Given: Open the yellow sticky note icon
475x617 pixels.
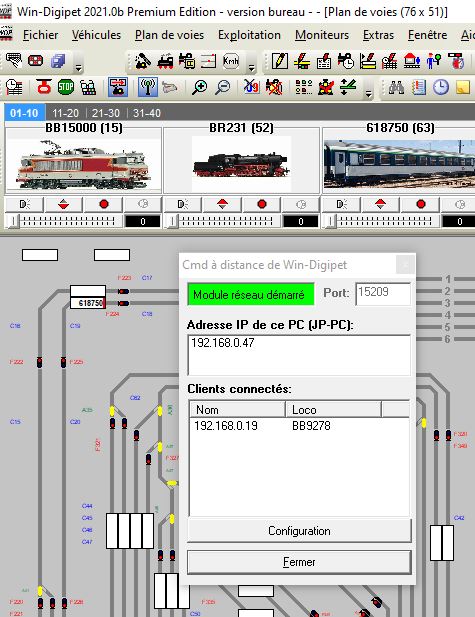Looking at the screenshot, I should pyautogui.click(x=463, y=87).
